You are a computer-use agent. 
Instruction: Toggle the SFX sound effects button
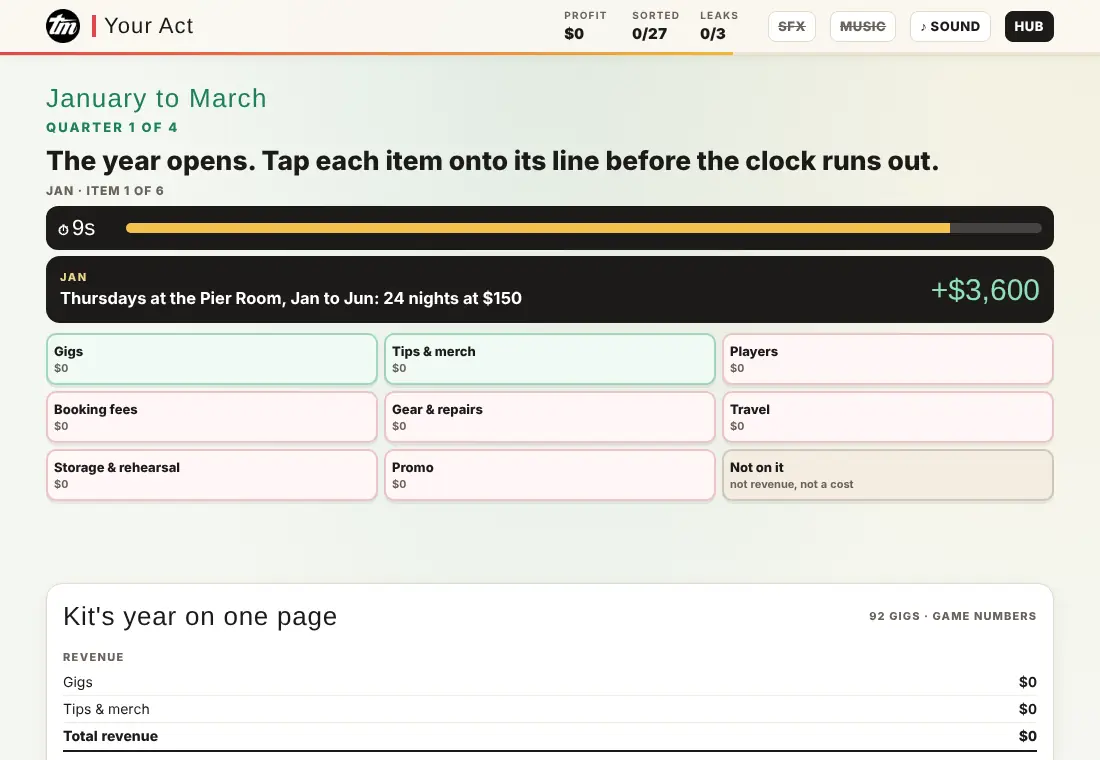tap(791, 27)
